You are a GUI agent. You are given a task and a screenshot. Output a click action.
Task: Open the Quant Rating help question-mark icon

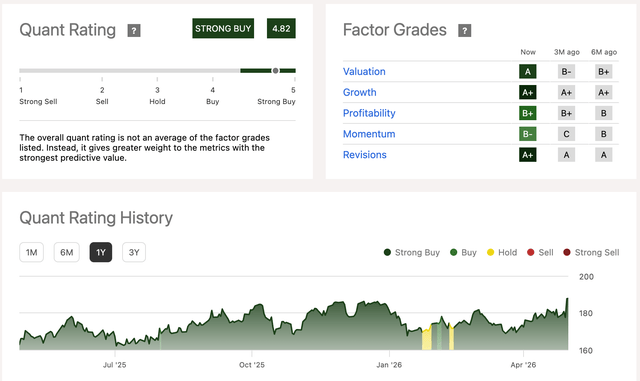point(134,31)
